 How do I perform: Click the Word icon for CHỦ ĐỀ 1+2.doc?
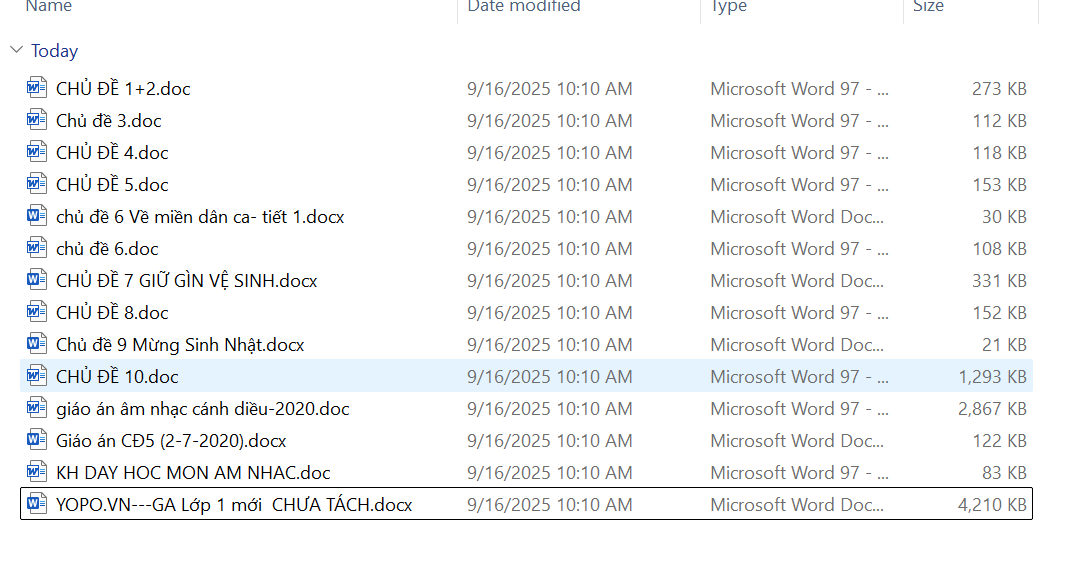[x=37, y=88]
